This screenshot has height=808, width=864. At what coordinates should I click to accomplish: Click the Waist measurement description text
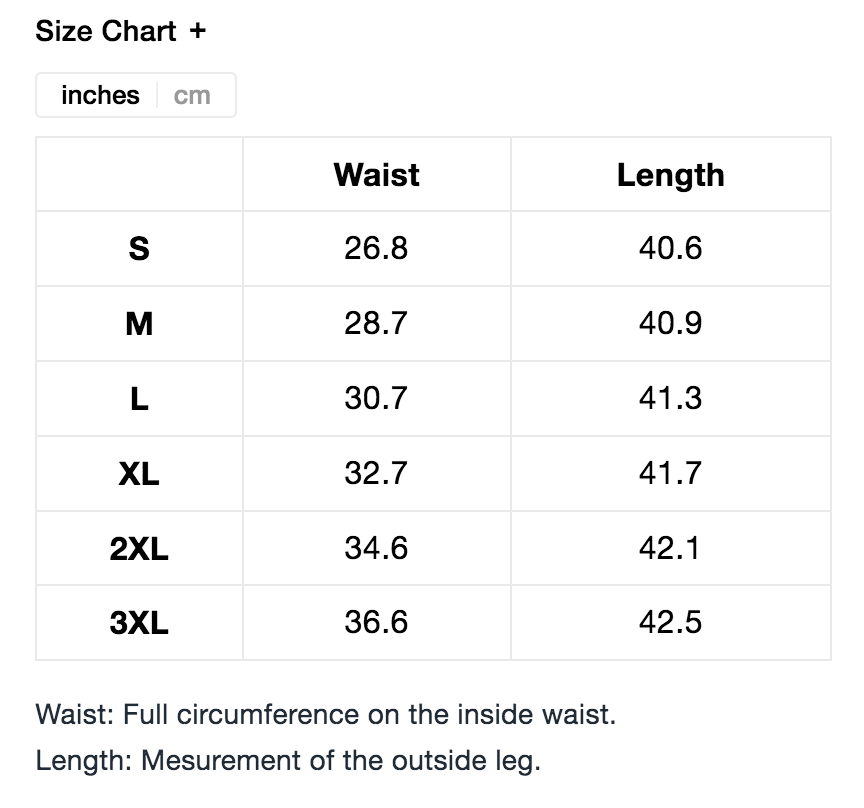point(325,715)
